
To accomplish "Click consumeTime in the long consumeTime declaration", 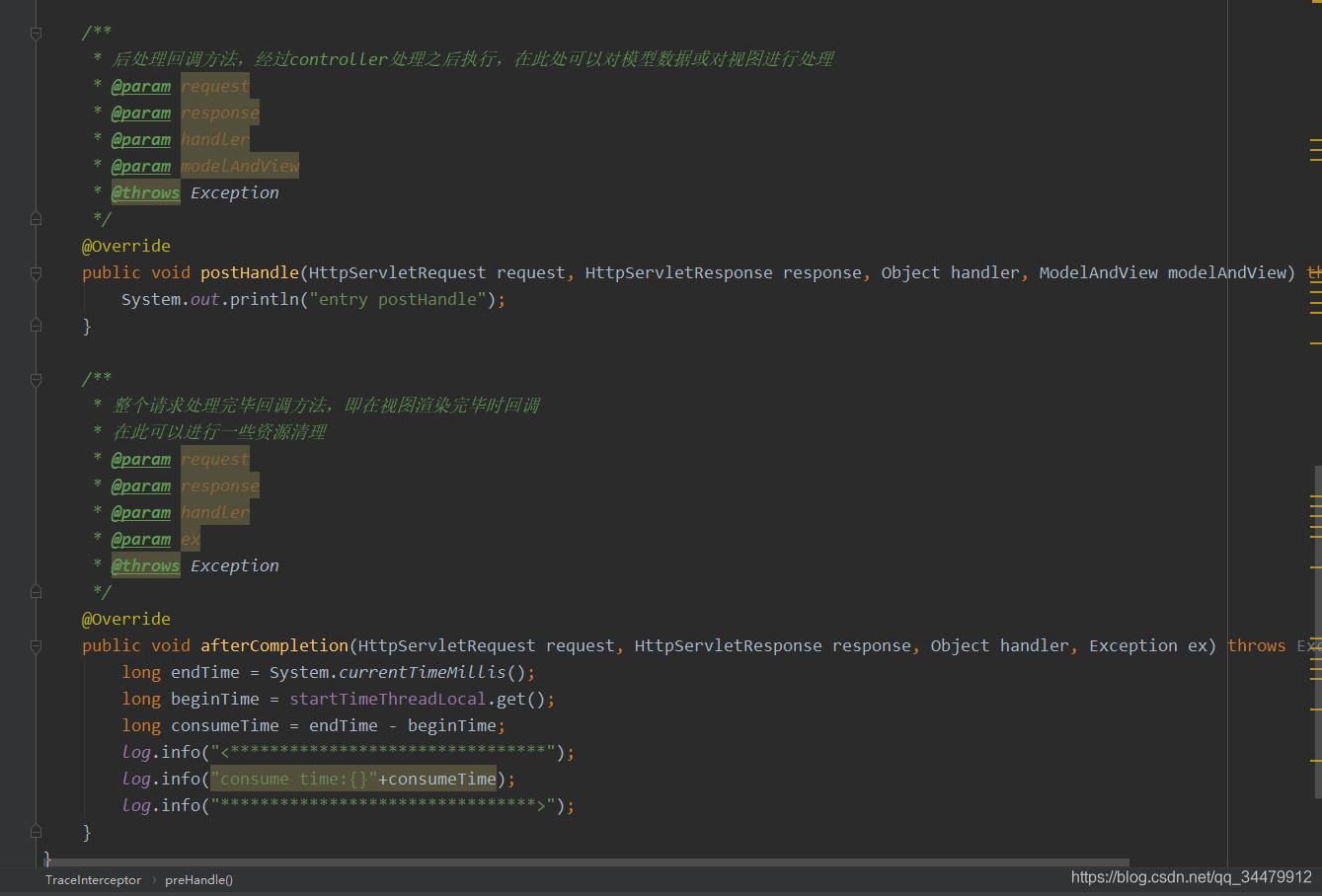I will 225,725.
